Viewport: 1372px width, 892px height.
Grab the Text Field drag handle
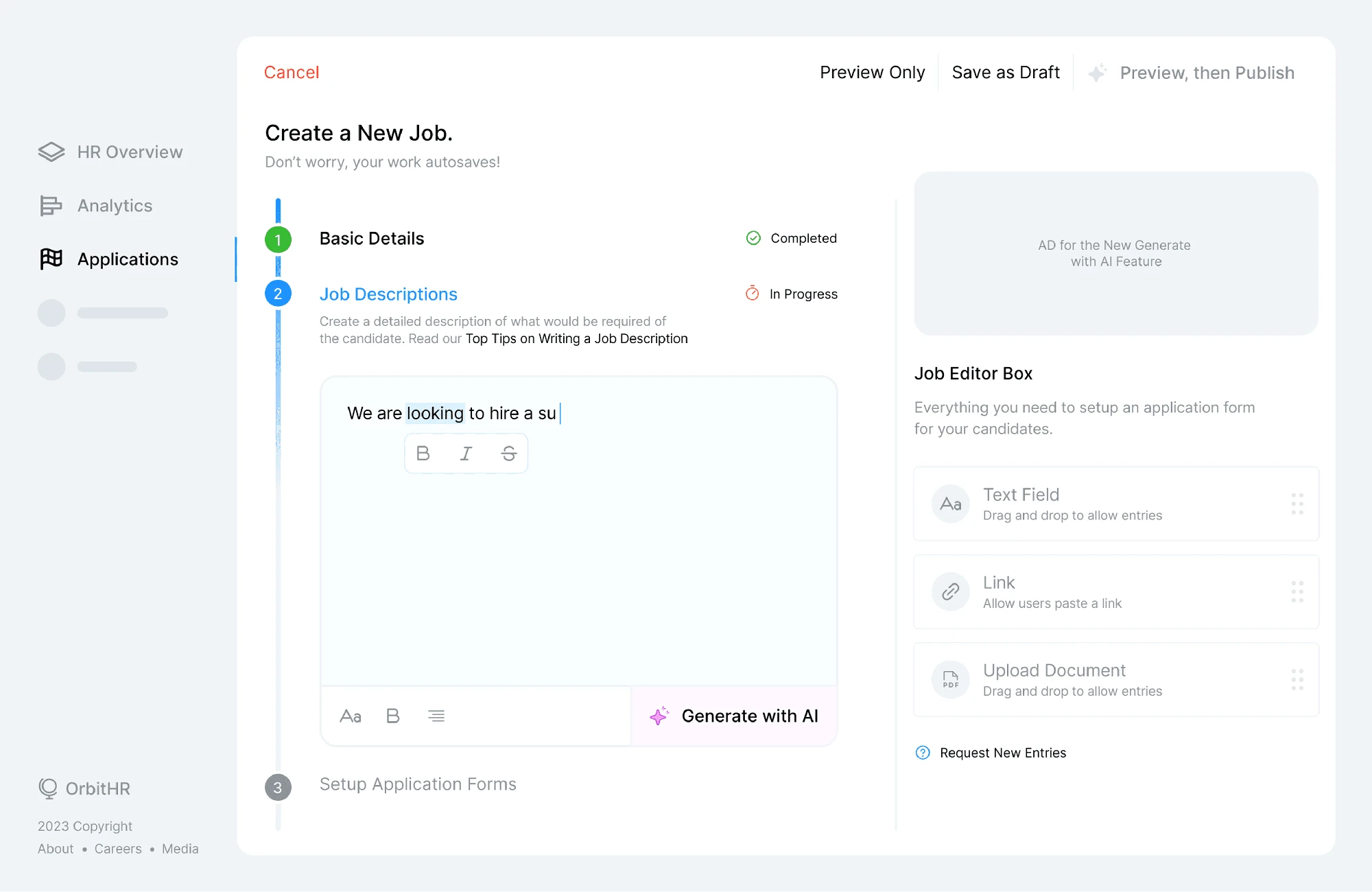click(x=1297, y=504)
